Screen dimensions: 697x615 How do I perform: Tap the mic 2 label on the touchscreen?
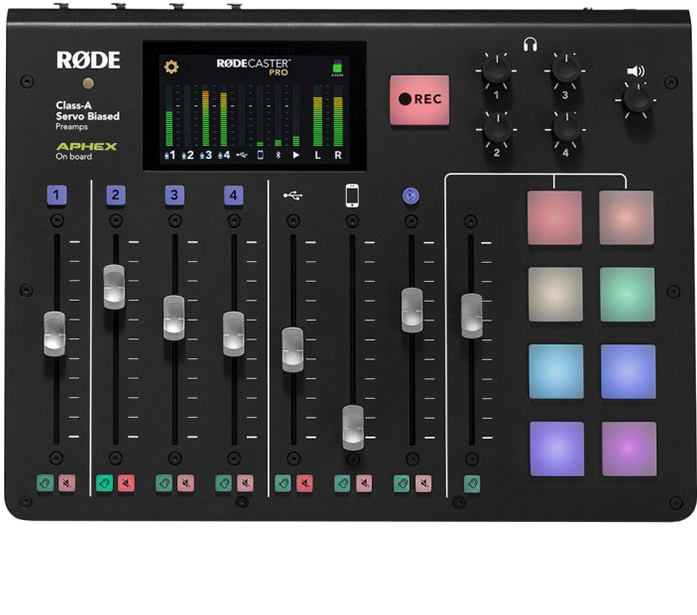[188, 155]
